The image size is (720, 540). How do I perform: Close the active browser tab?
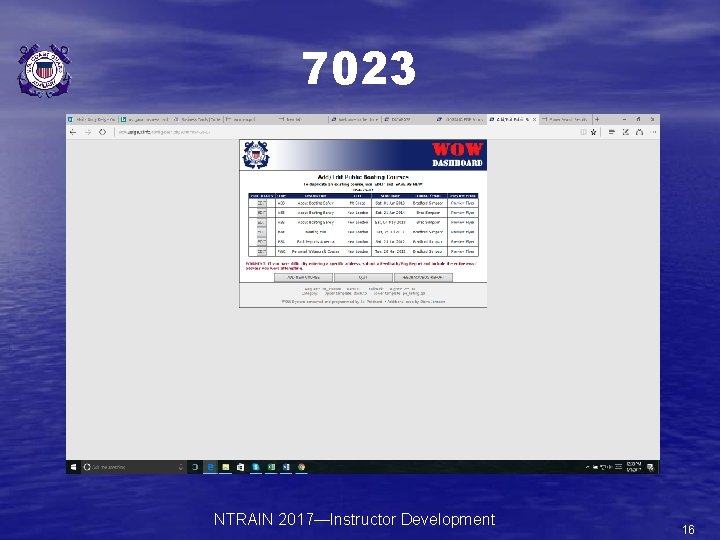coord(534,119)
